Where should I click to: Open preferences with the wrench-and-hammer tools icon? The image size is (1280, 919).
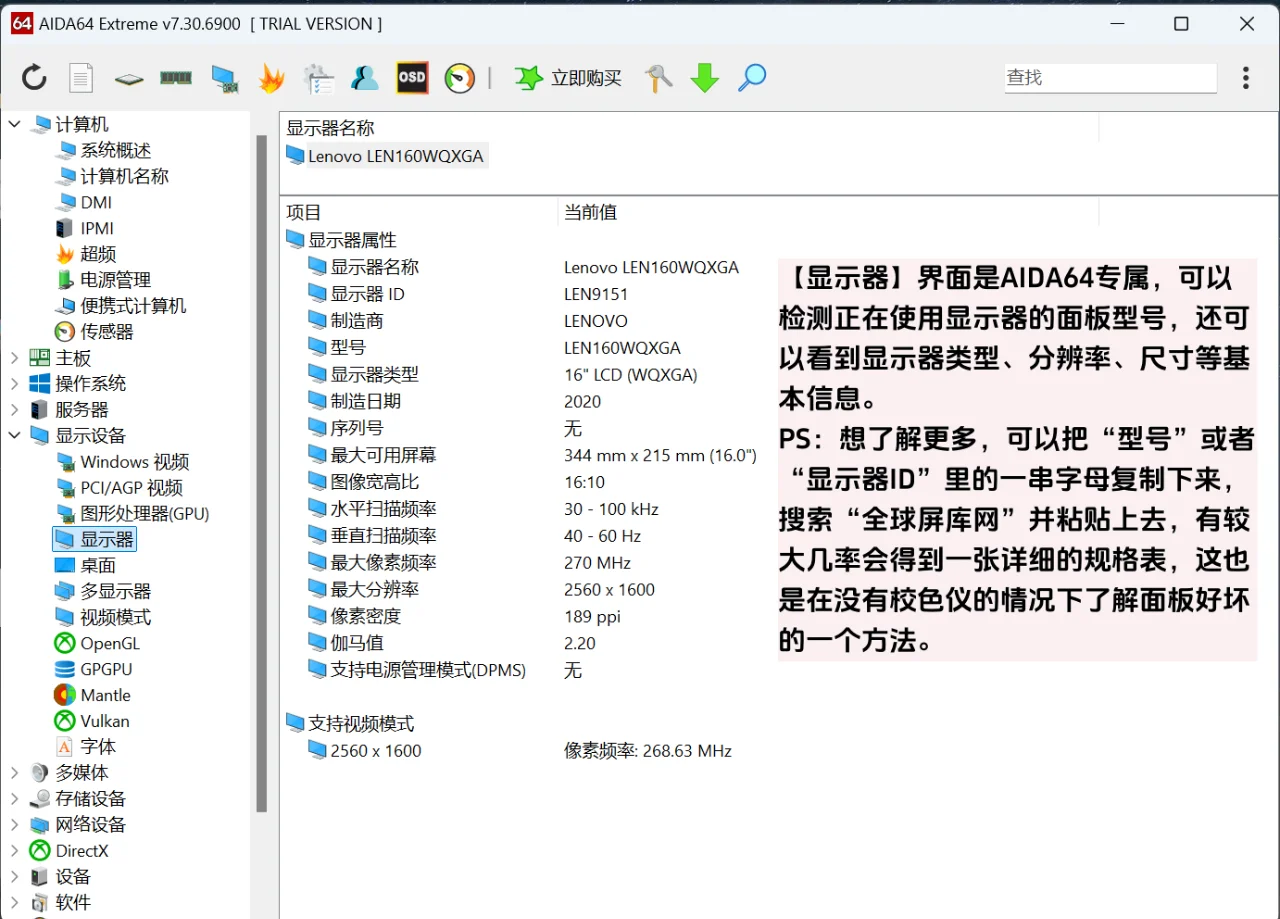click(x=658, y=78)
